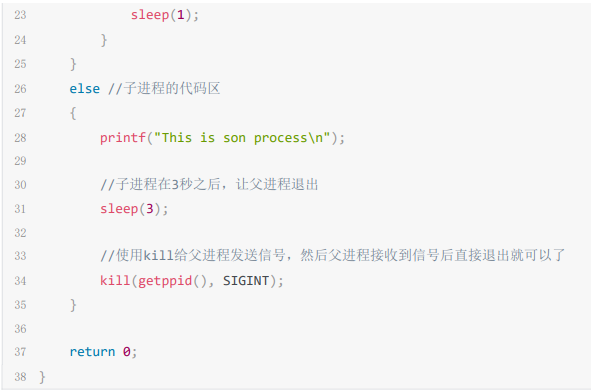This screenshot has width=591, height=390.
Task: Click the else keyword on line 26
Action: 85,89
